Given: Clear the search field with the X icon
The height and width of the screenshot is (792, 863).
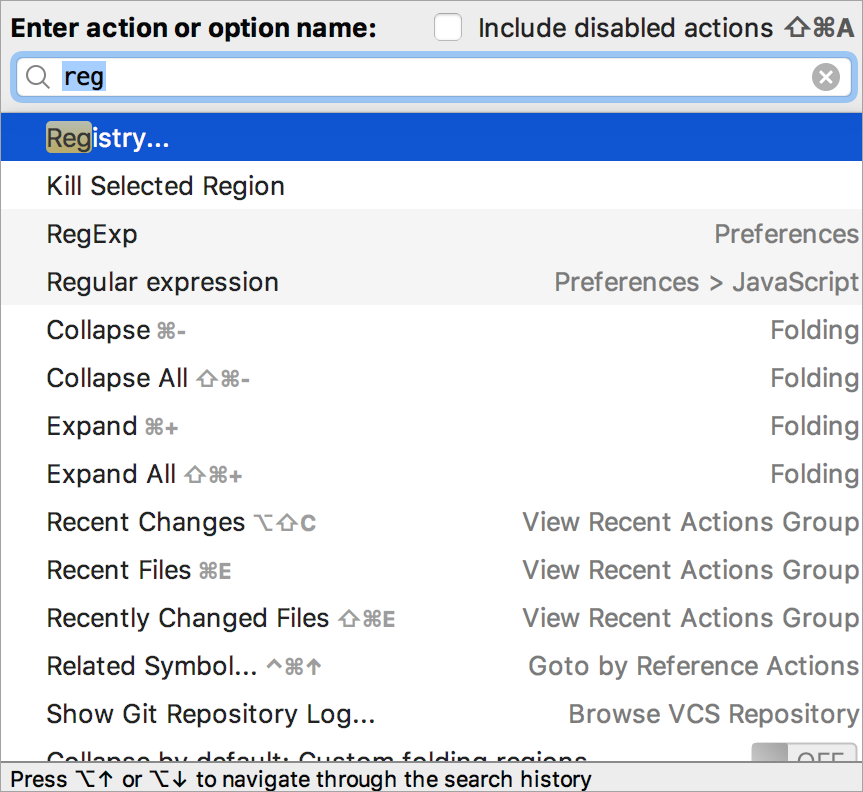Looking at the screenshot, I should click(826, 77).
